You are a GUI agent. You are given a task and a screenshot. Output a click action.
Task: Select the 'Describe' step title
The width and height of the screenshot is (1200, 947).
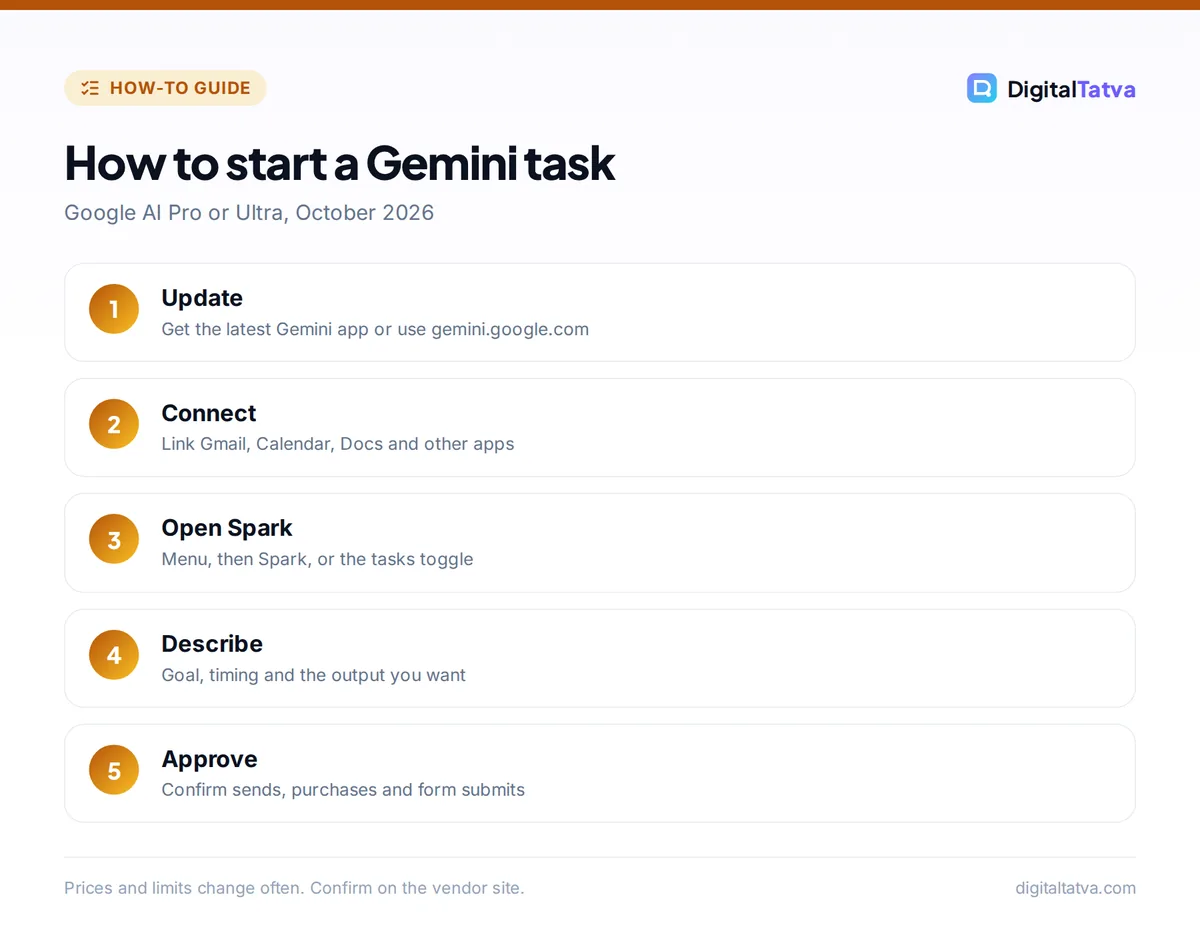pos(212,644)
